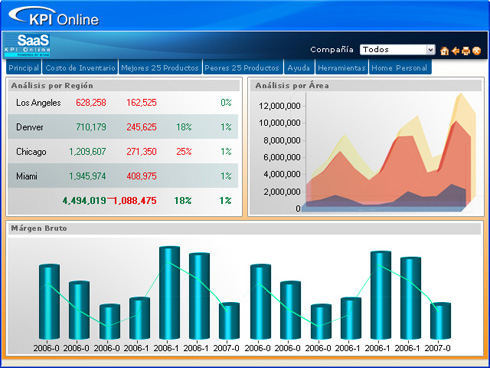Click the orange home icon
This screenshot has width=490, height=368.
(444, 51)
